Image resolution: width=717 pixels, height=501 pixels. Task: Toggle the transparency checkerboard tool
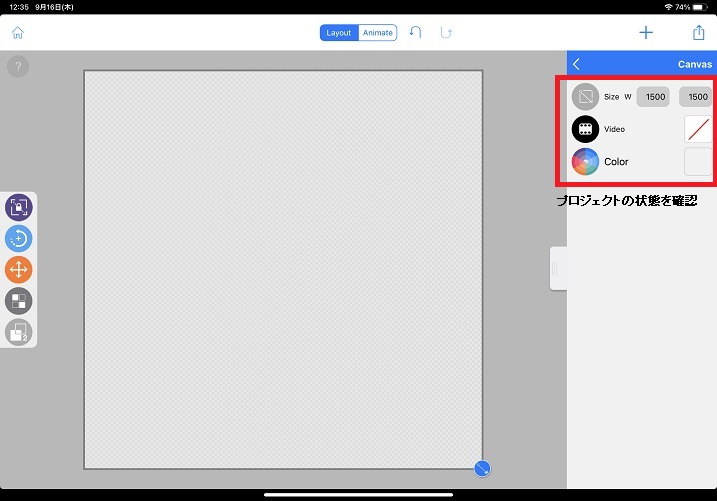19,301
